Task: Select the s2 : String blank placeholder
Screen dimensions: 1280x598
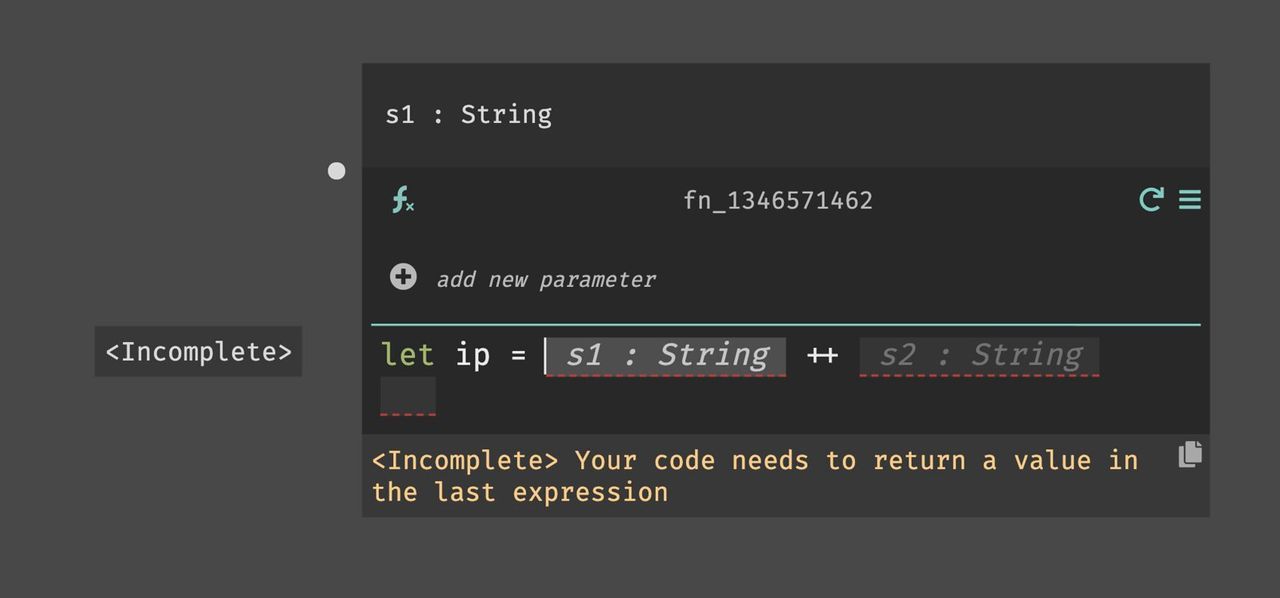Action: 978,356
